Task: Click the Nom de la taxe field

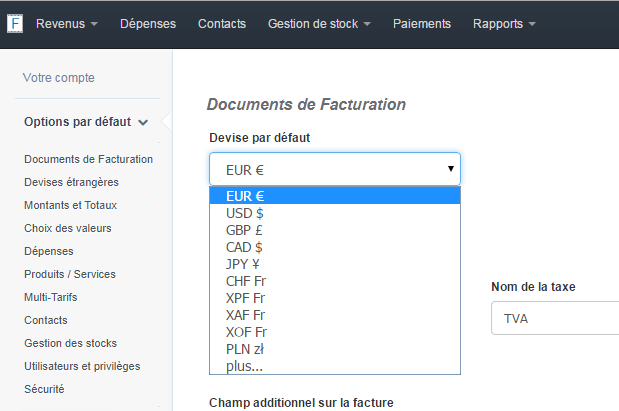Action: 555,318
